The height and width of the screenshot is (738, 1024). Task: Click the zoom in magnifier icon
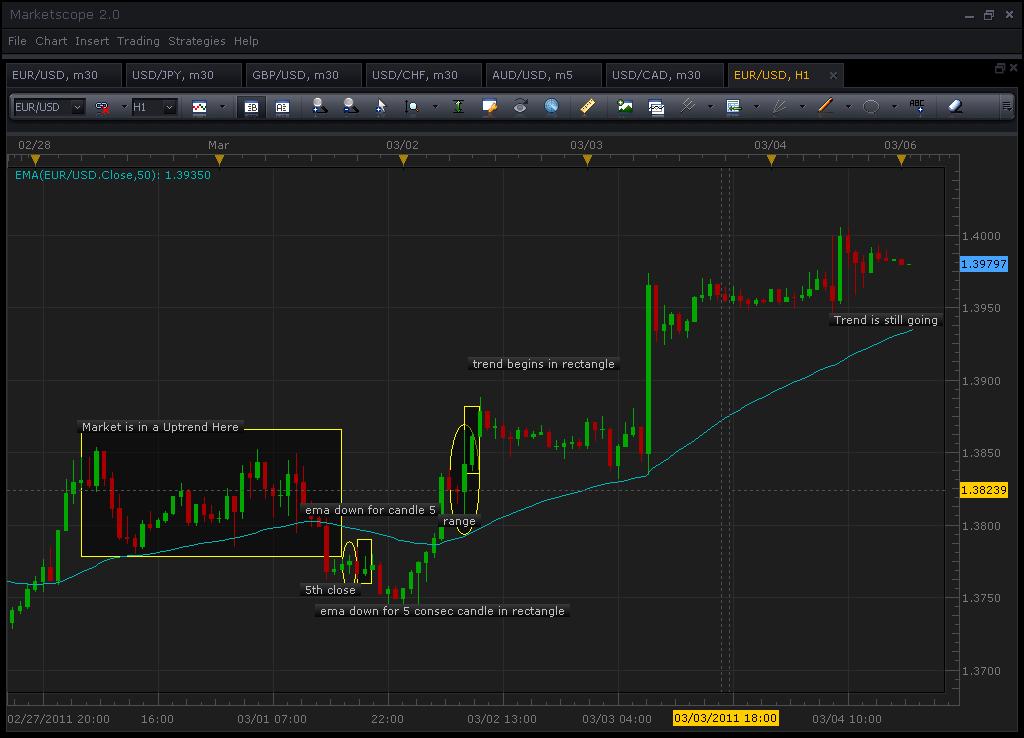pyautogui.click(x=319, y=106)
